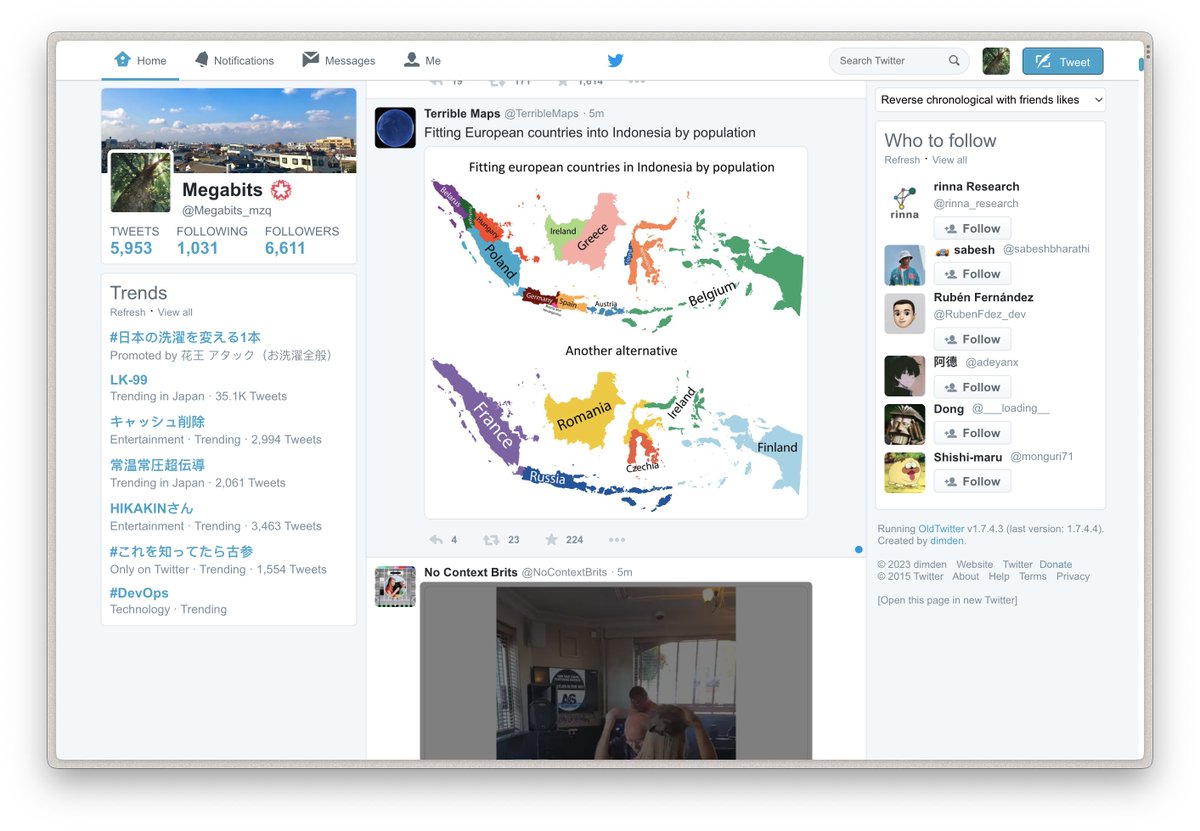Click the Notifications bell icon
This screenshot has height=831, width=1200.
click(202, 59)
